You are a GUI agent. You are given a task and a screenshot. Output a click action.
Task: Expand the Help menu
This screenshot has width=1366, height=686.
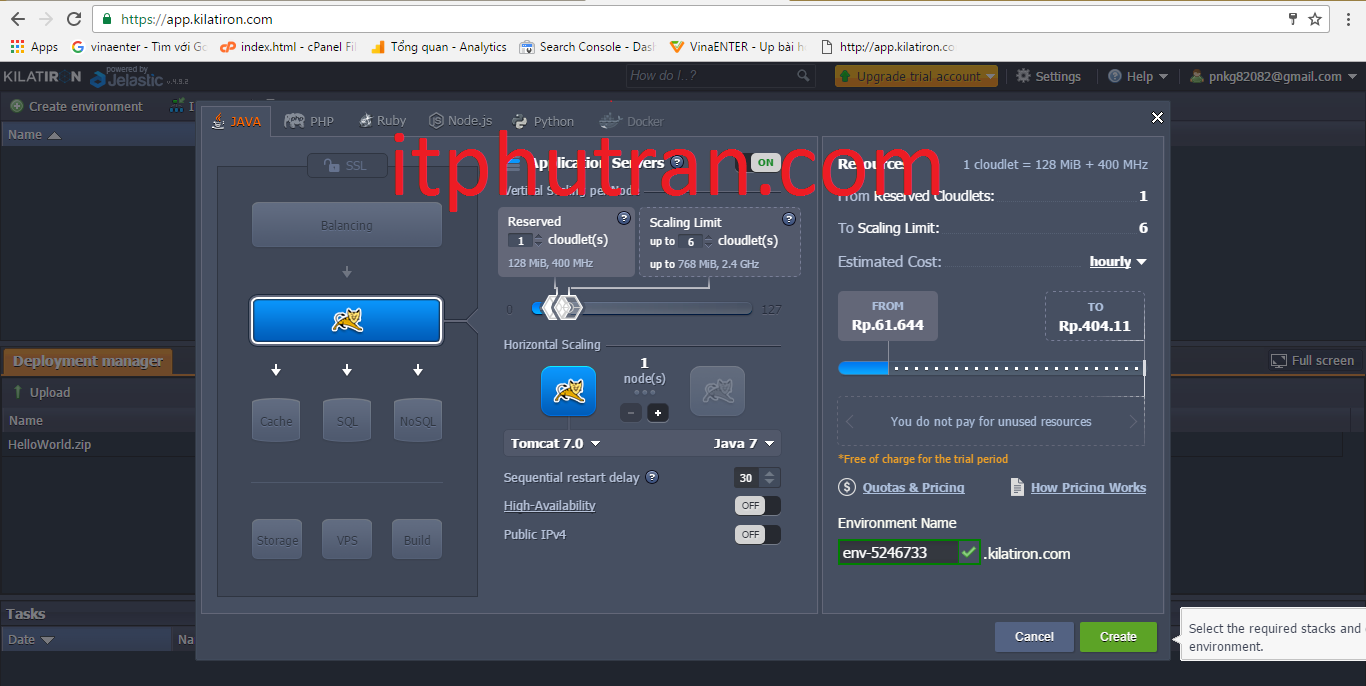point(1138,76)
